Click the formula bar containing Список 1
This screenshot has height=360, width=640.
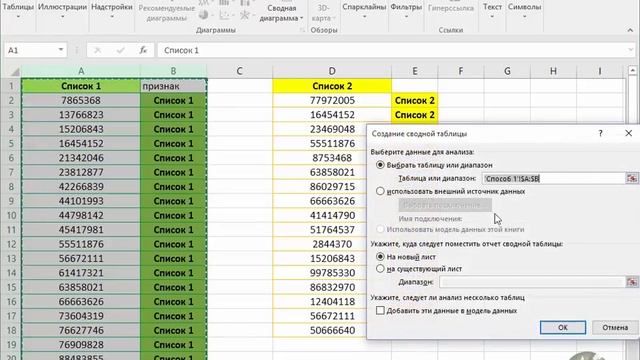click(x=392, y=50)
